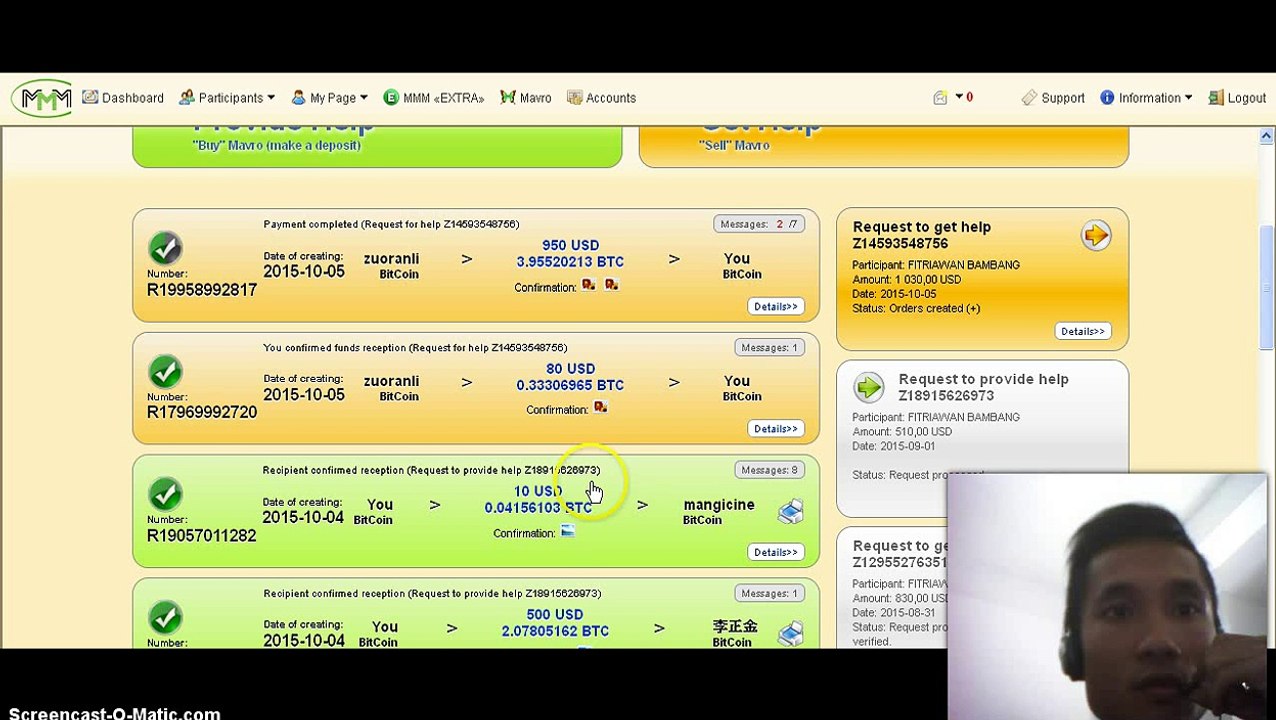Click the Mavro butterfly icon

pos(508,97)
